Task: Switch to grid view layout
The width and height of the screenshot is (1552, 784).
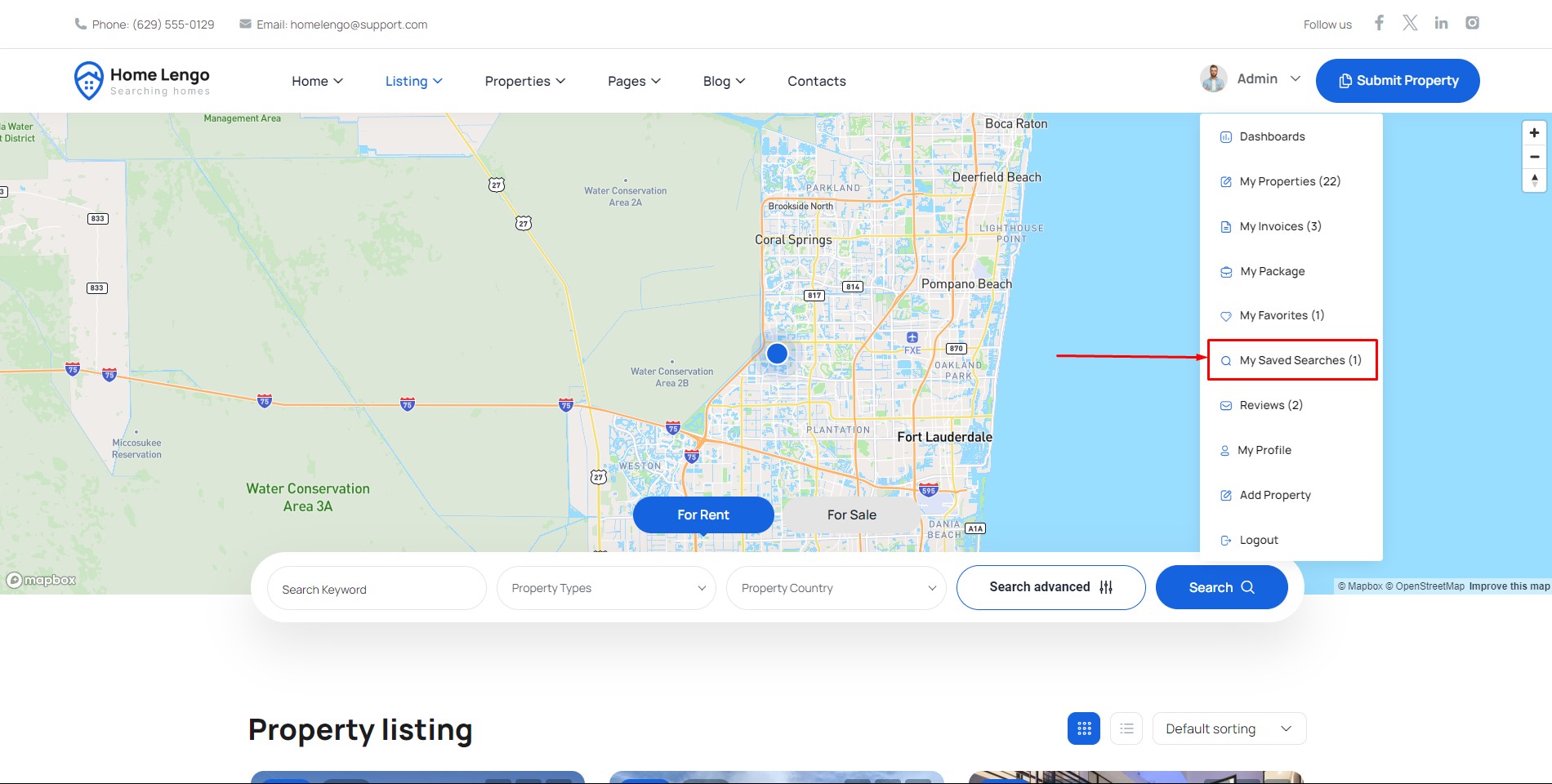Action: click(1084, 728)
